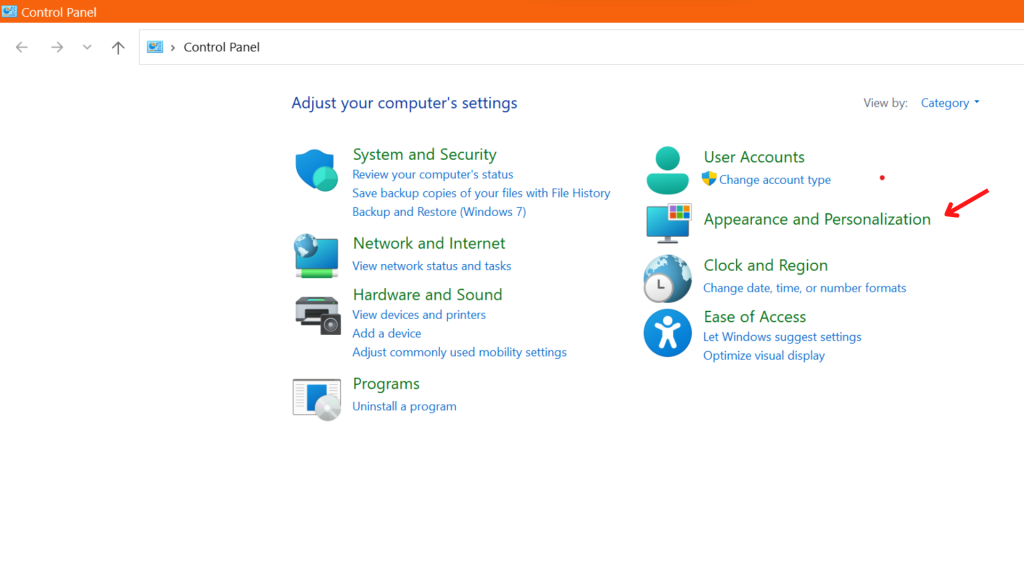Click the Network and Internet globe icon

316,255
